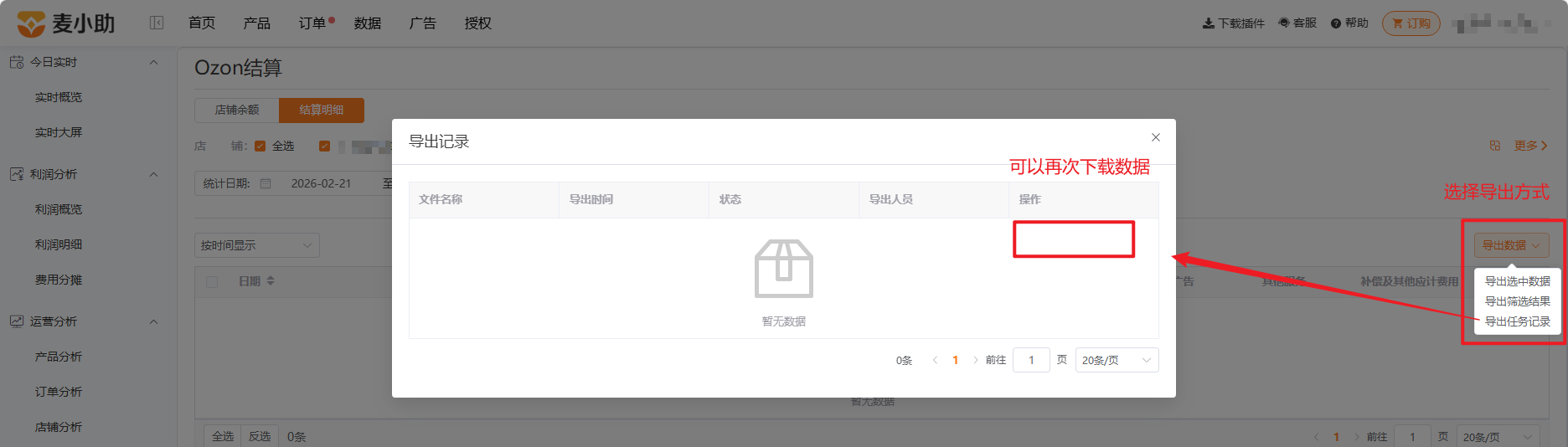Toggle the table header select-all checkbox
This screenshot has height=447, width=1568.
click(x=212, y=282)
